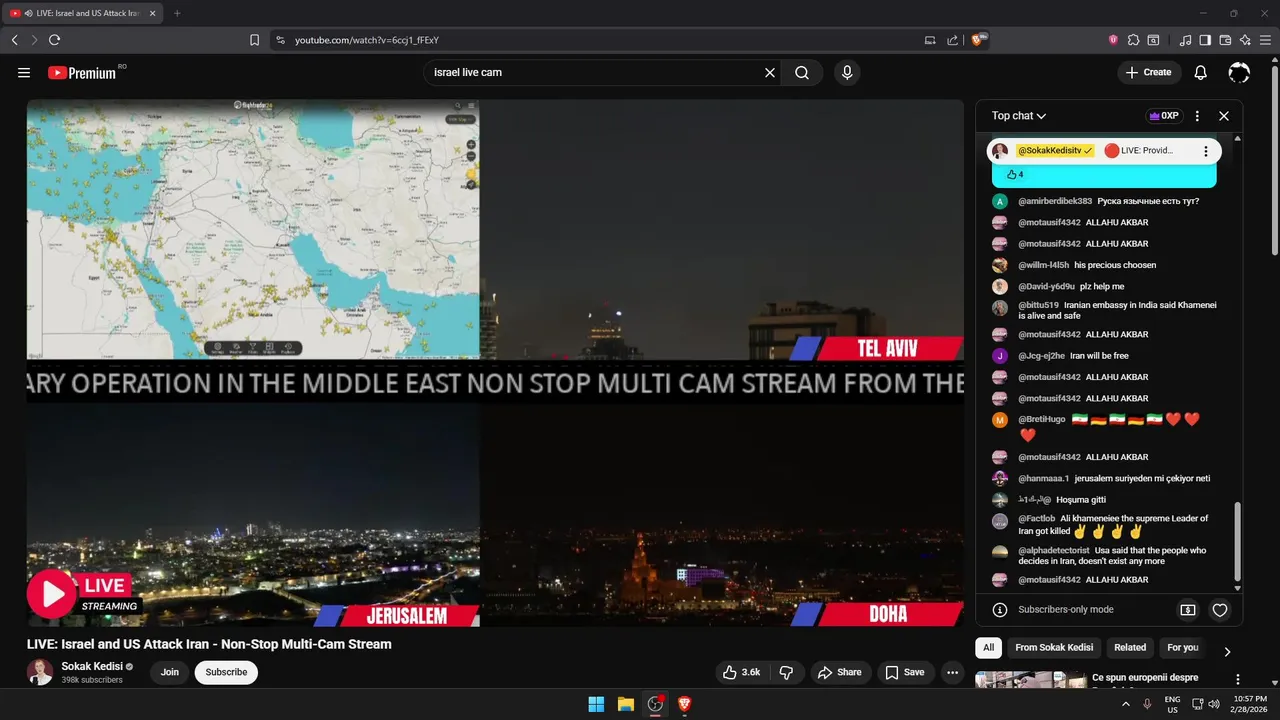The image size is (1280, 720).
Task: Open the browser extensions puzzle icon
Action: pos(1133,40)
